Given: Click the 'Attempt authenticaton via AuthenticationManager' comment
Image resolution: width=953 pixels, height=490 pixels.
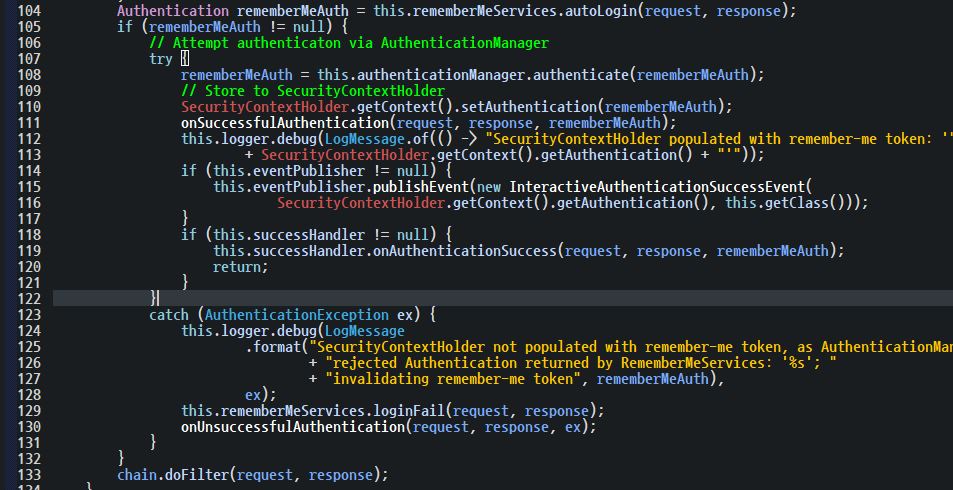Looking at the screenshot, I should tap(349, 43).
